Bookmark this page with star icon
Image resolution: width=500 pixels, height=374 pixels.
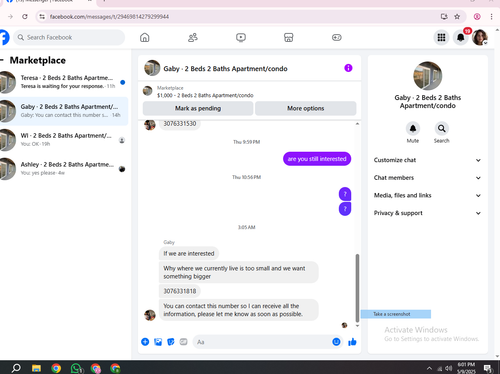tap(457, 16)
